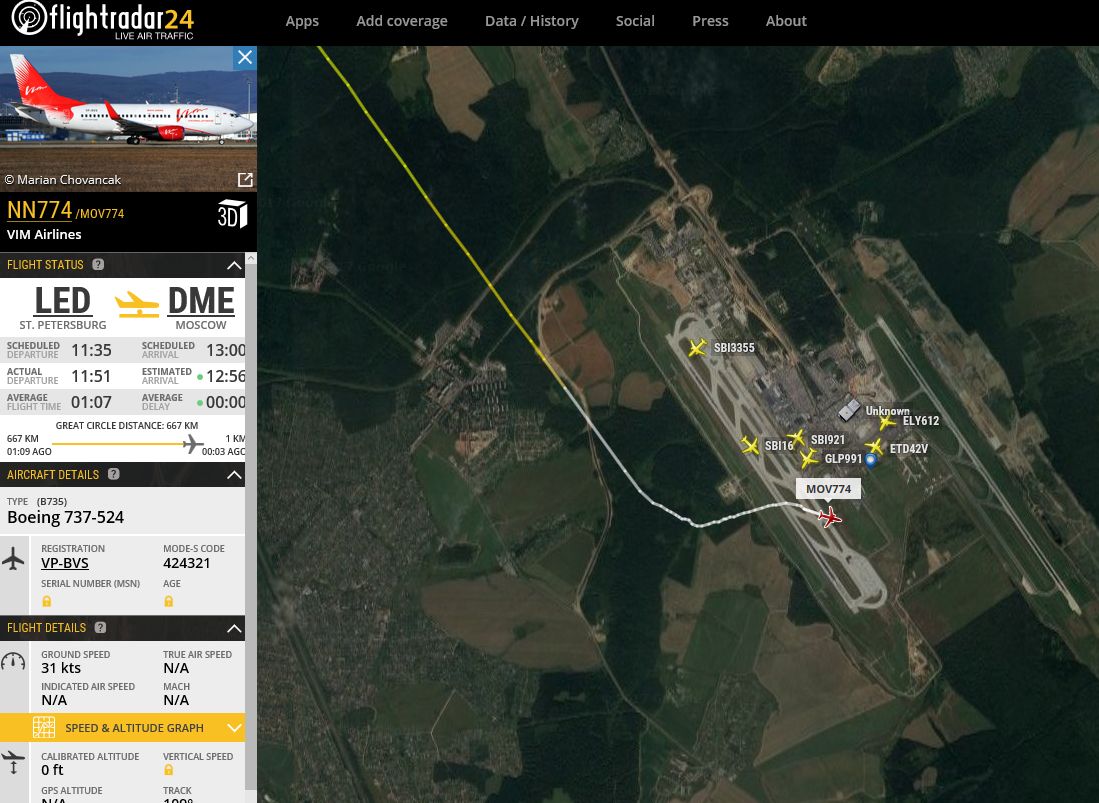Open the Add coverage menu item
Image resolution: width=1099 pixels, height=803 pixels.
coord(402,21)
